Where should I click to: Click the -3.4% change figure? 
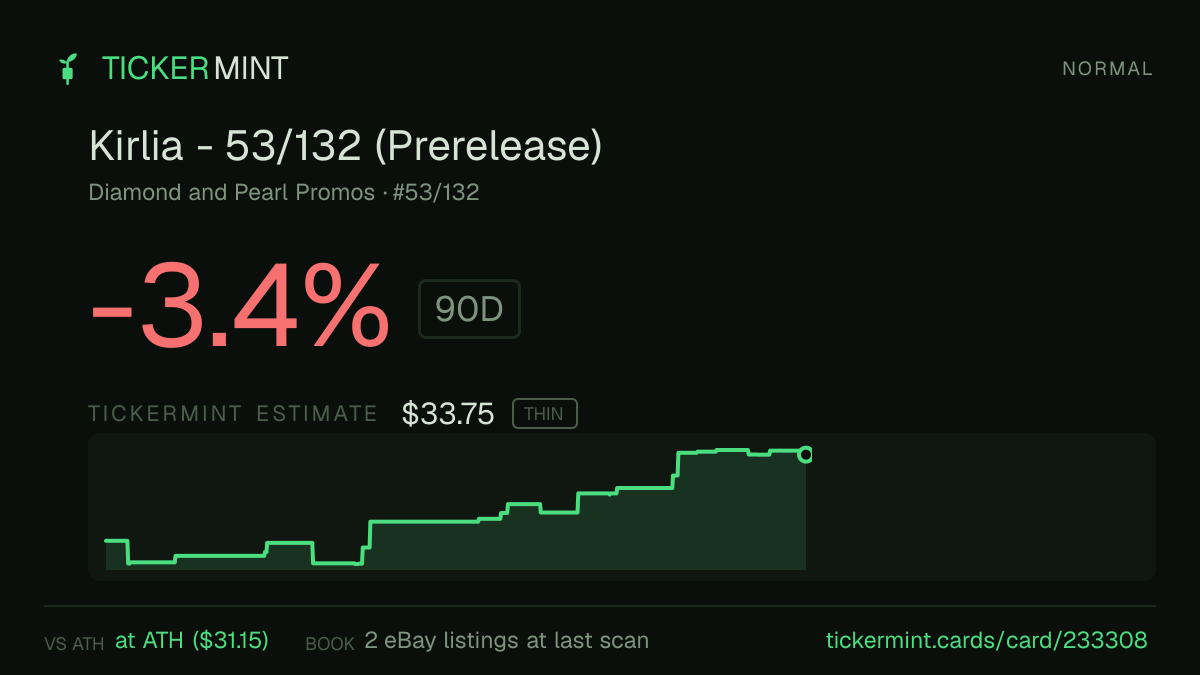pyautogui.click(x=240, y=305)
